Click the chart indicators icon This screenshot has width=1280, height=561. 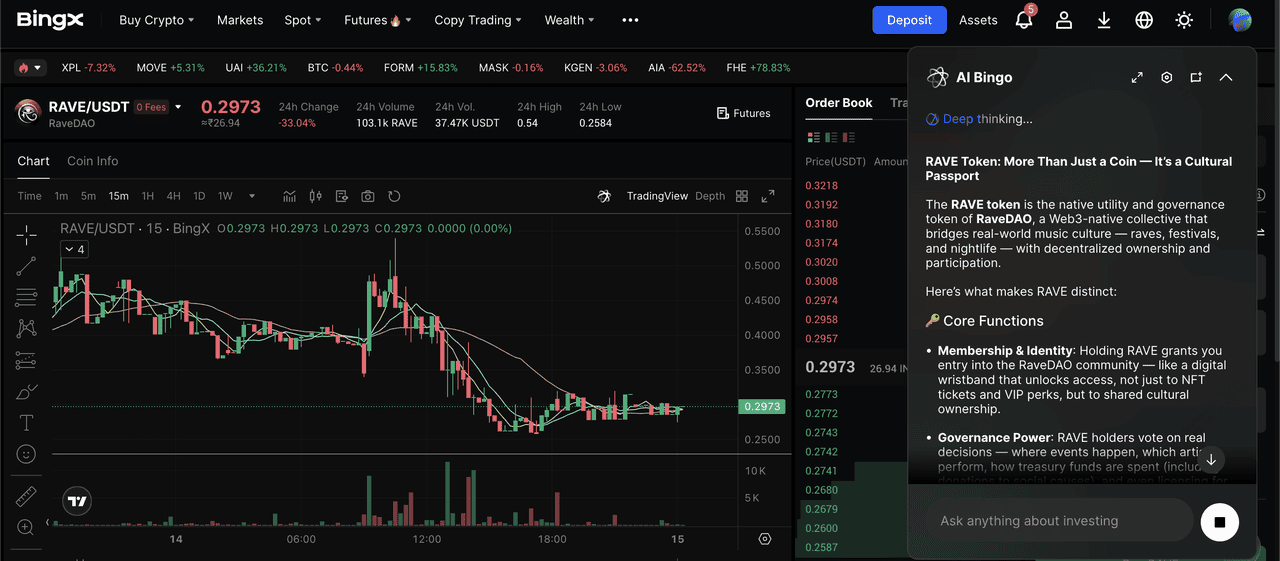[x=290, y=196]
